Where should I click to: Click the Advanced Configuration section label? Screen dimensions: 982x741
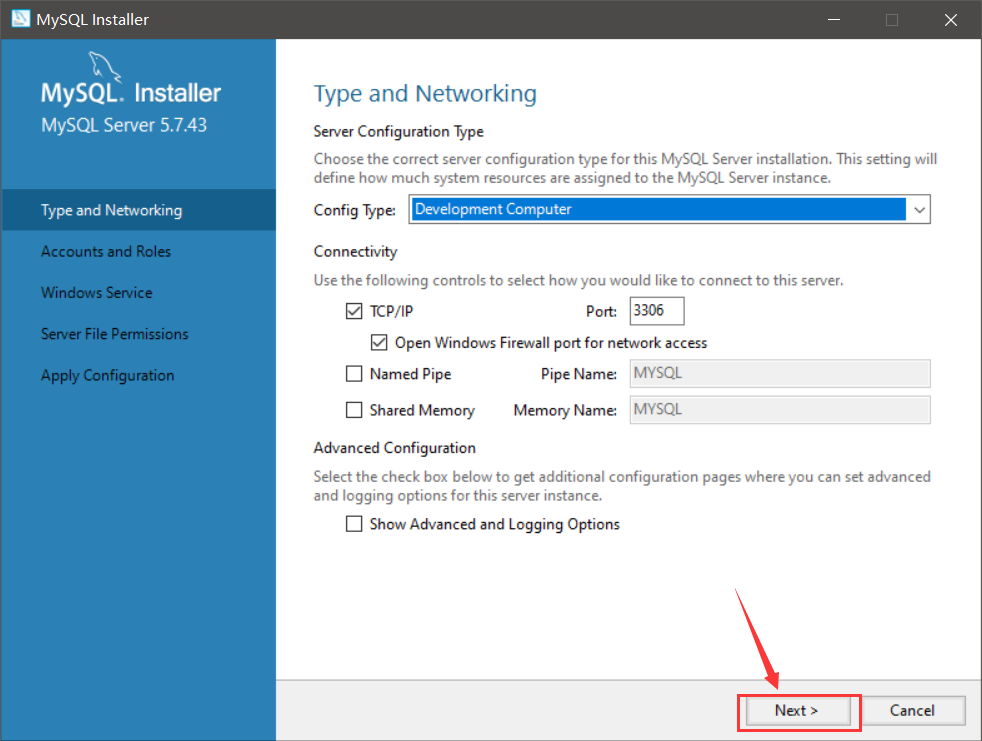pos(395,448)
